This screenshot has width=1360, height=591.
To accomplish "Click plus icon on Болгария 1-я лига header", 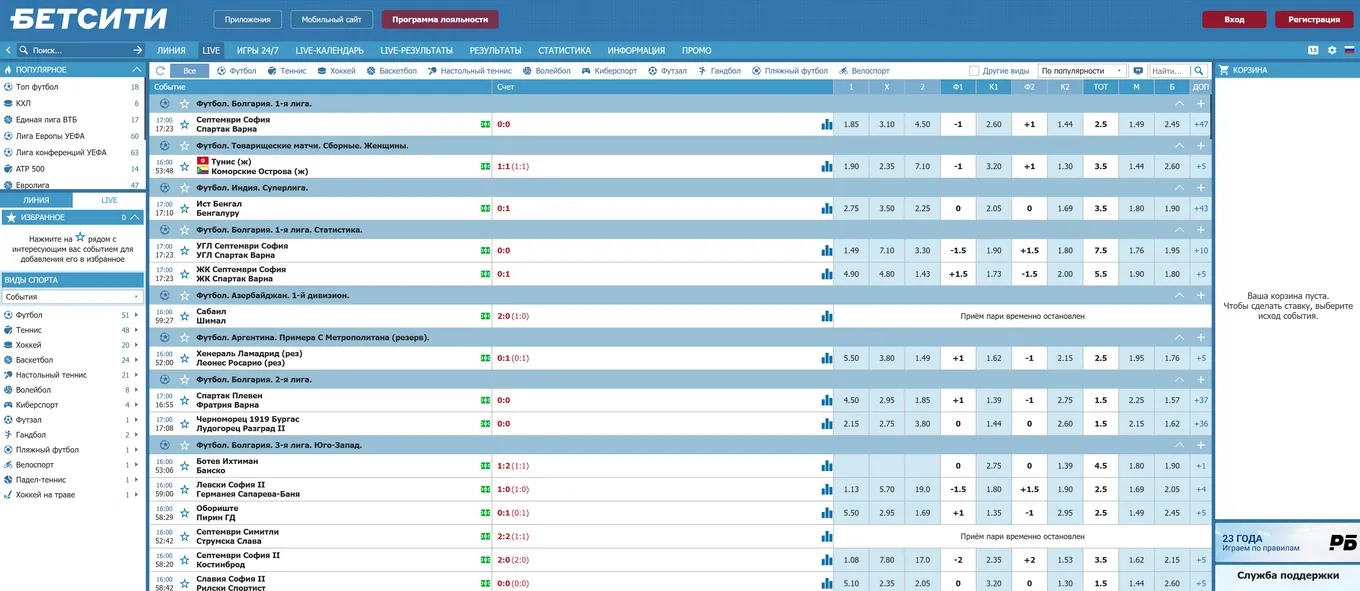I will tap(1201, 103).
